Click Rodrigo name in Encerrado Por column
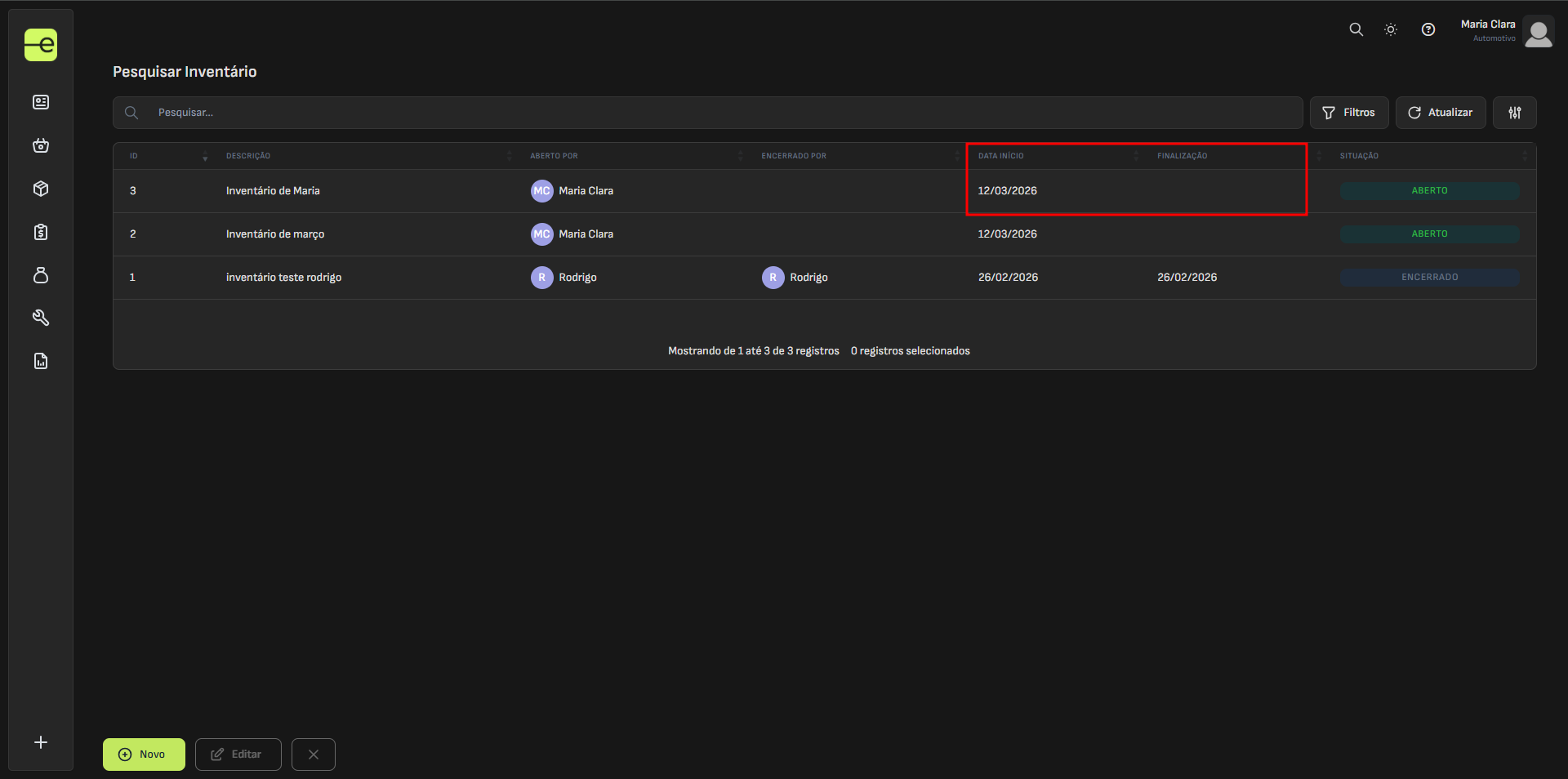This screenshot has height=779, width=1568. [808, 278]
